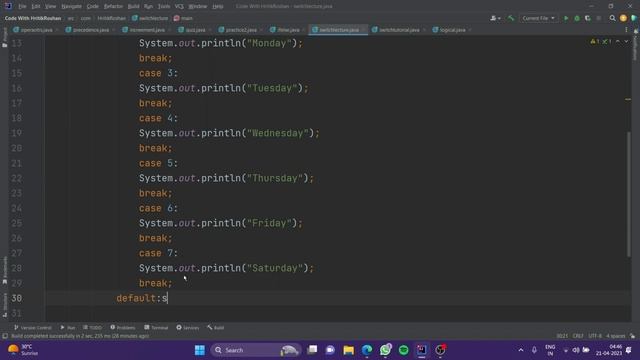Open the View menu
Viewport: 640px width, 360px height.
(x=51, y=7)
